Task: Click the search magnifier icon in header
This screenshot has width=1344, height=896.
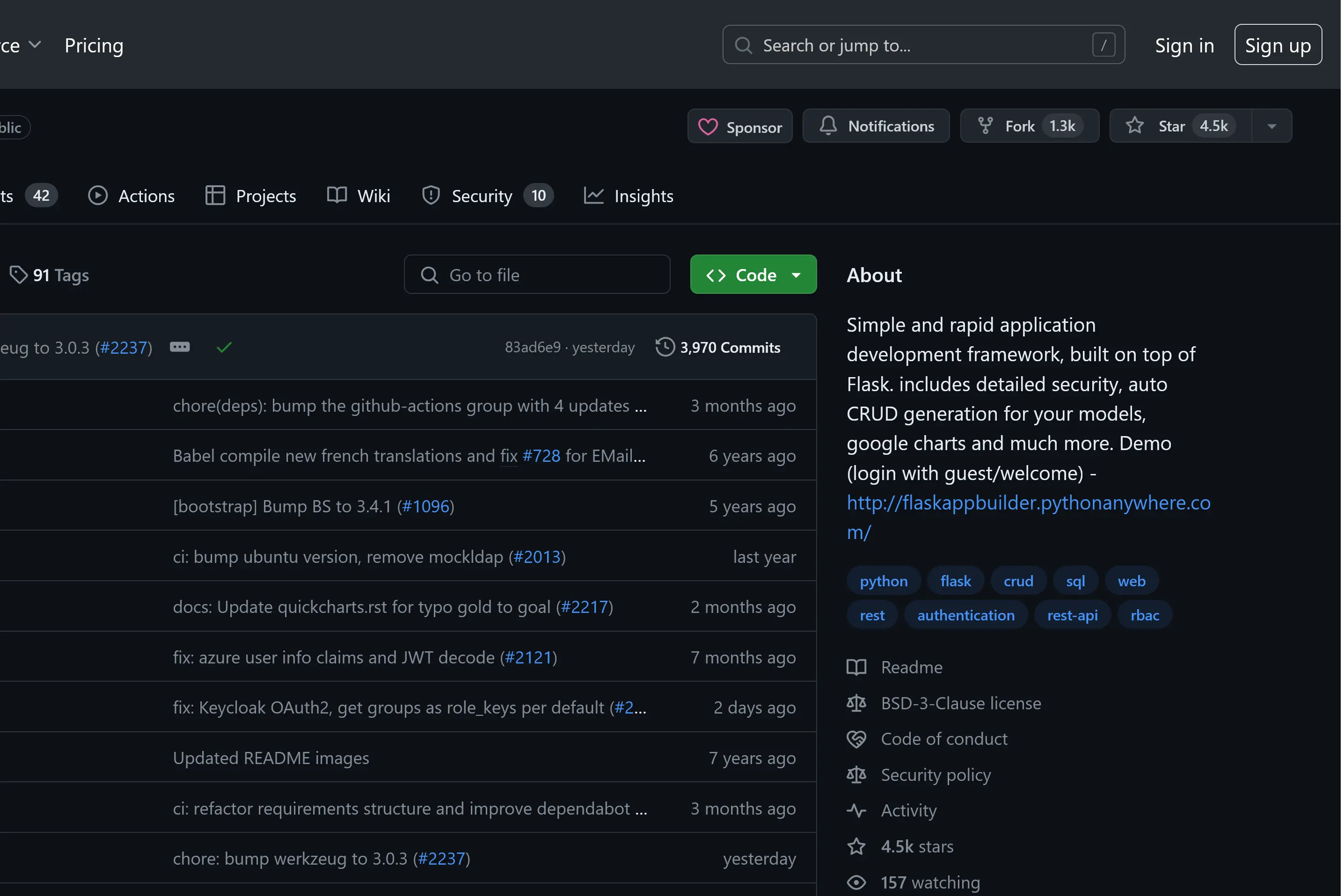Action: coord(743,45)
